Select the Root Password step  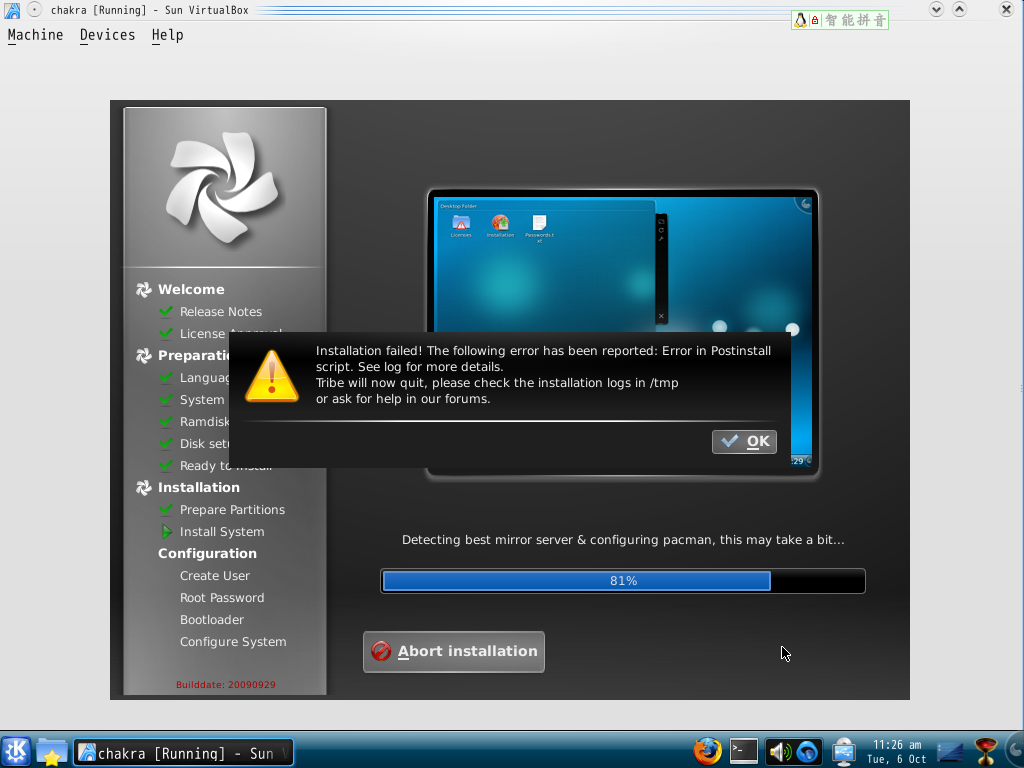[222, 598]
